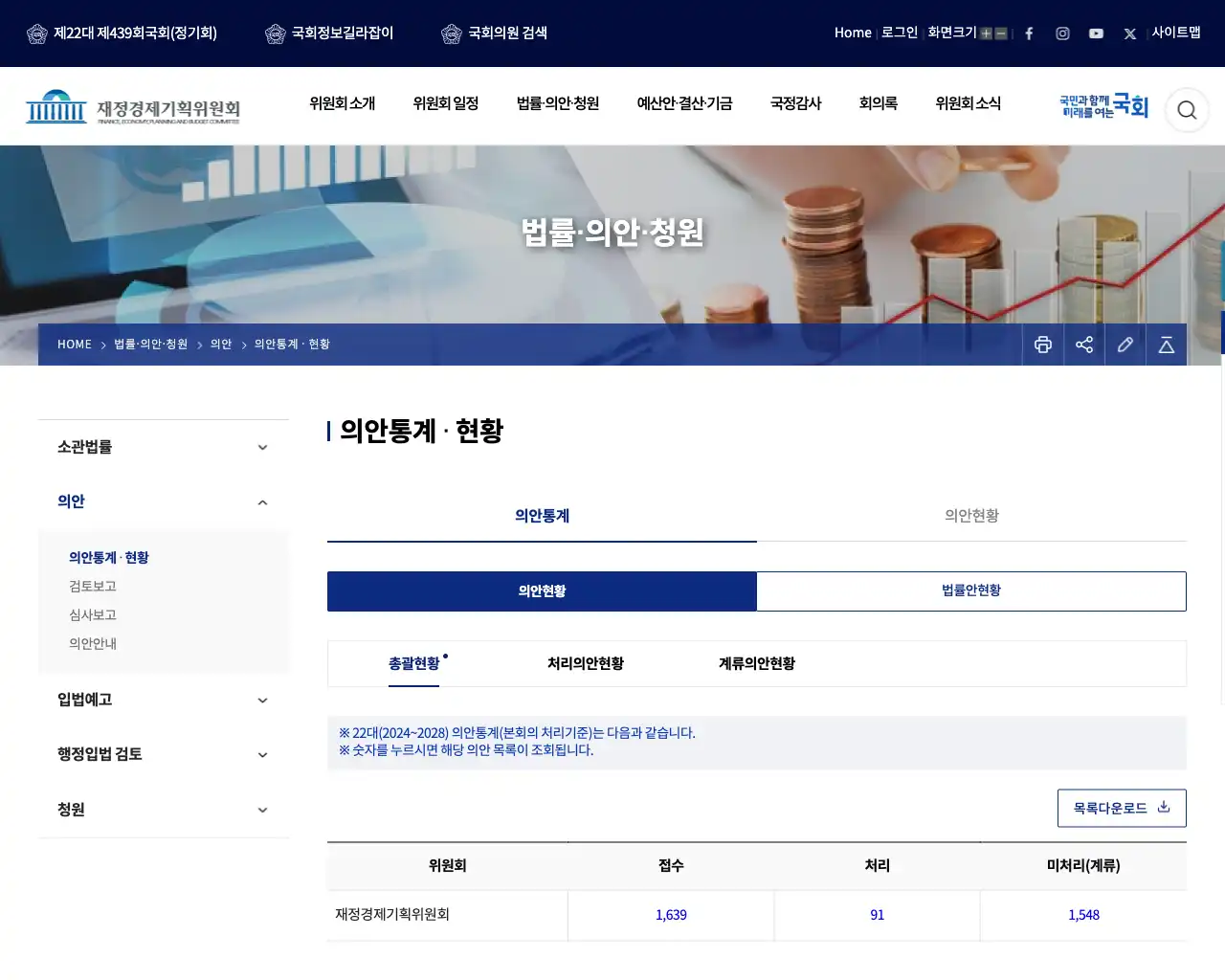The width and height of the screenshot is (1225, 980).
Task: Decrease screen size with minus icon
Action: coord(1001,33)
